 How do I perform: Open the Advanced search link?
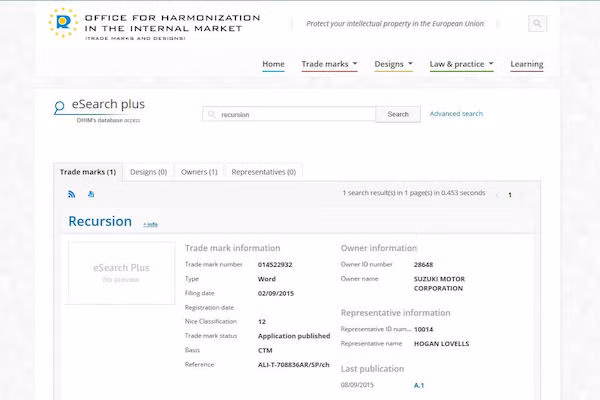point(456,114)
